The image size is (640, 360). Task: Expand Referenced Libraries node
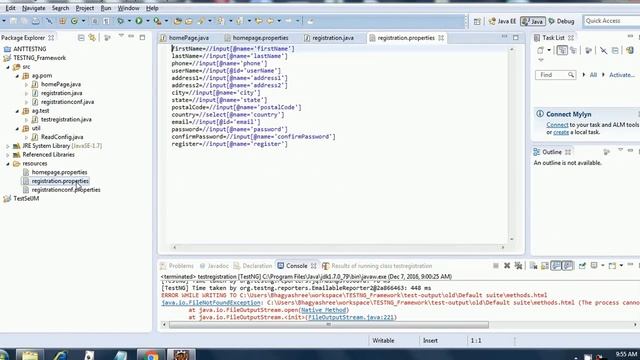pos(8,155)
